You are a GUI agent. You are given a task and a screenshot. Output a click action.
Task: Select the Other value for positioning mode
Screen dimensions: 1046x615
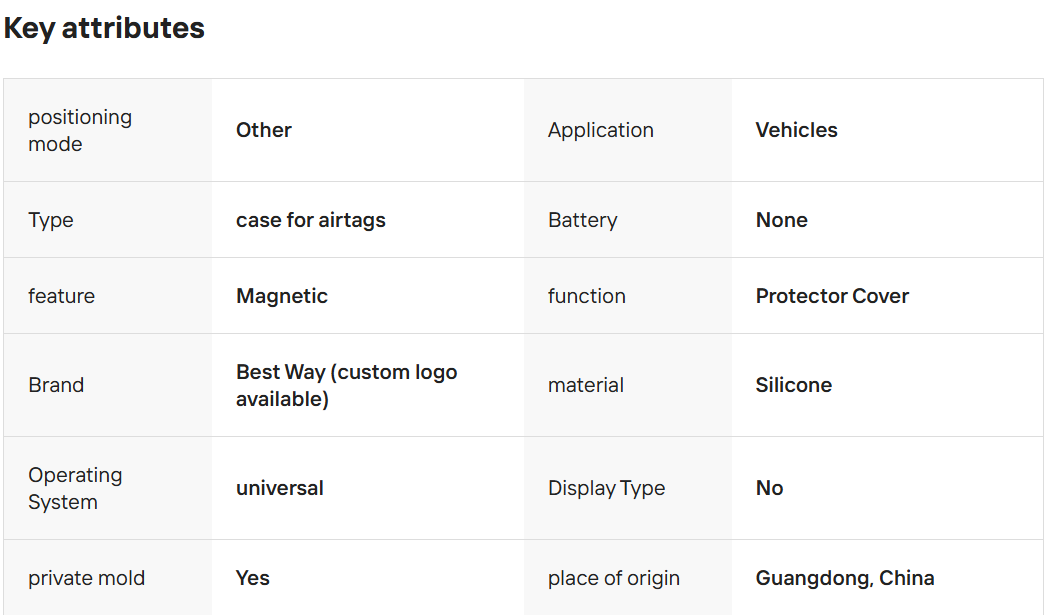click(264, 130)
